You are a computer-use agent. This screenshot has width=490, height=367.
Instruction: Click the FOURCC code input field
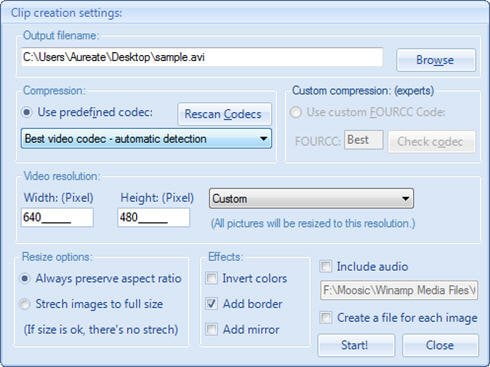click(x=364, y=140)
